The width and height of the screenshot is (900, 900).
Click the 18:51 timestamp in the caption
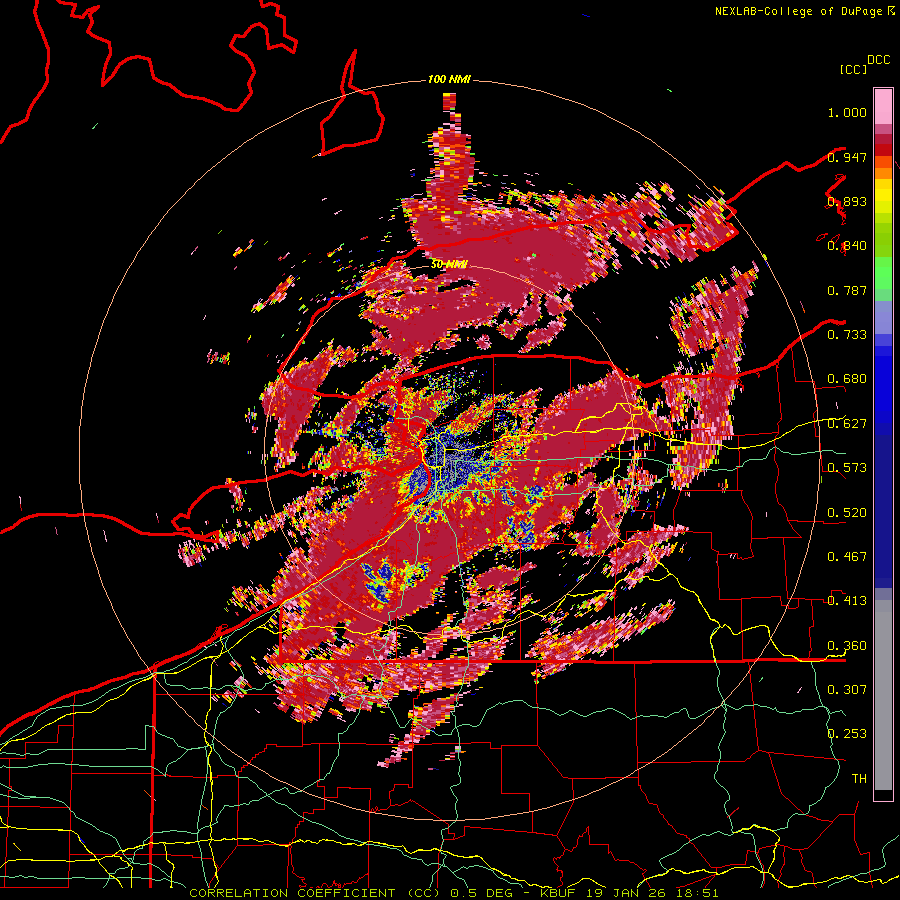pyautogui.click(x=698, y=893)
